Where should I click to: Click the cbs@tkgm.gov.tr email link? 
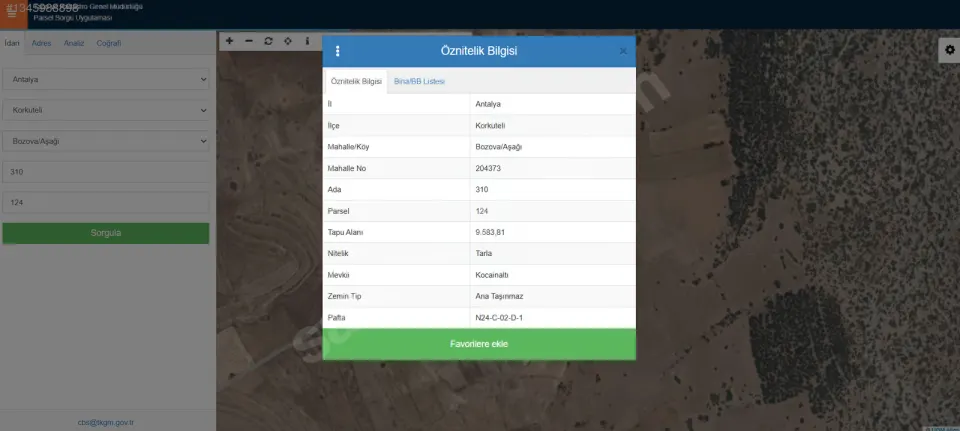106,422
